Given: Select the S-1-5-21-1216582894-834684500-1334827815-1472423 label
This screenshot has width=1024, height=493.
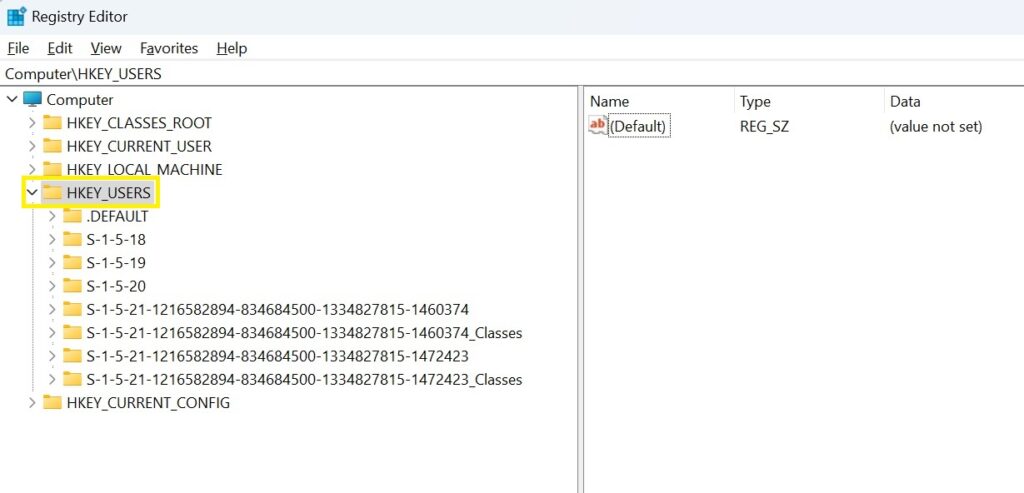Looking at the screenshot, I should (278, 357).
